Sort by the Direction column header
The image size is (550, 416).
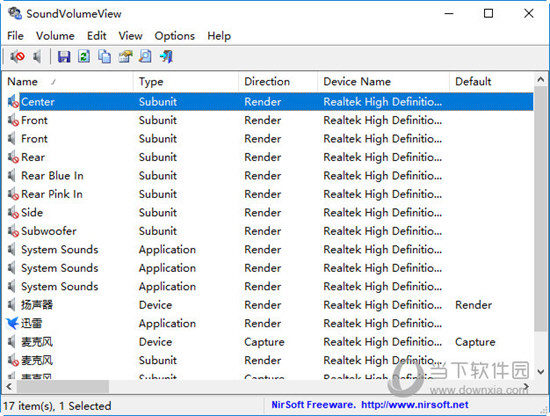[278, 81]
